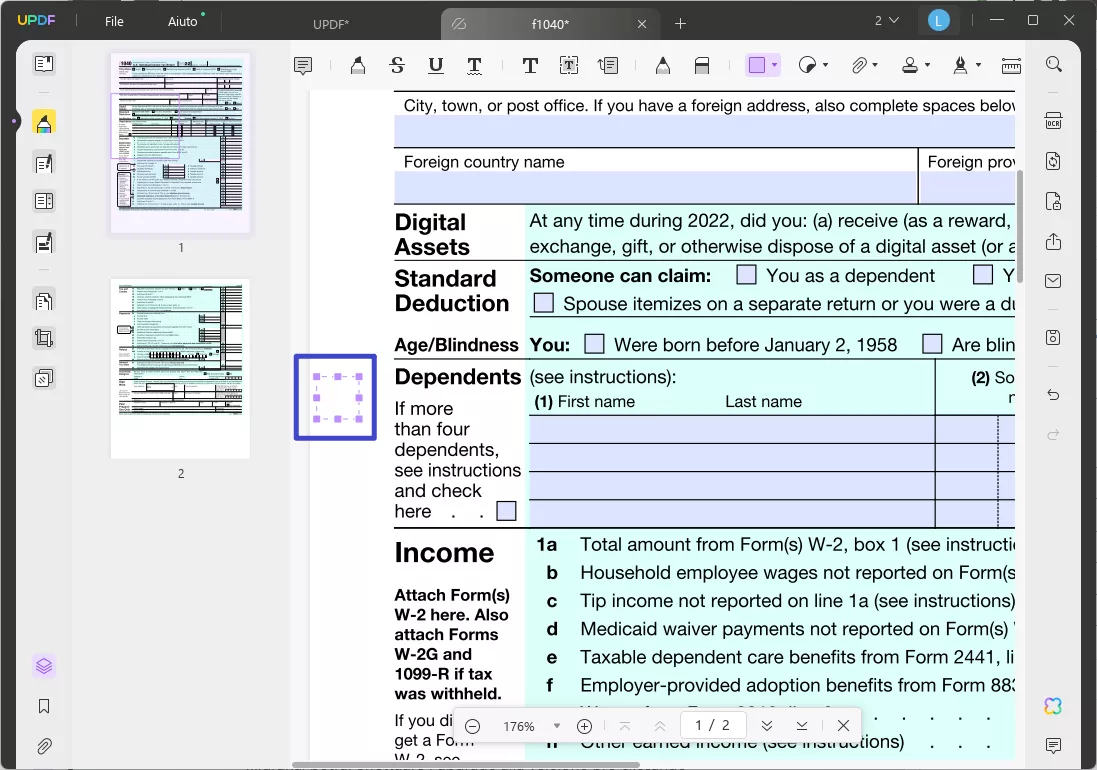Click the vertical document scrollbar

tap(1020, 226)
